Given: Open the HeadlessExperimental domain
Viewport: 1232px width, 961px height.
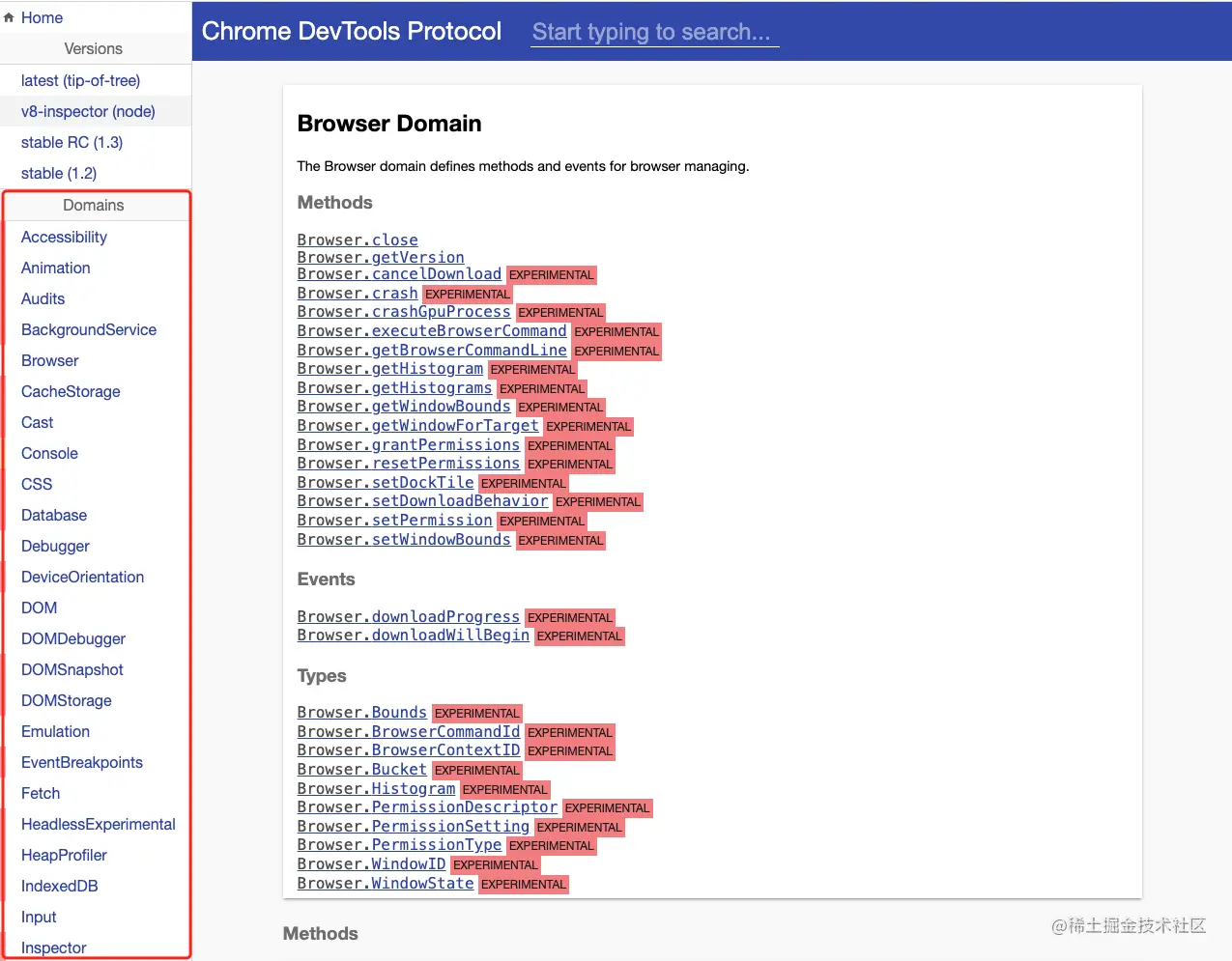Looking at the screenshot, I should (99, 824).
